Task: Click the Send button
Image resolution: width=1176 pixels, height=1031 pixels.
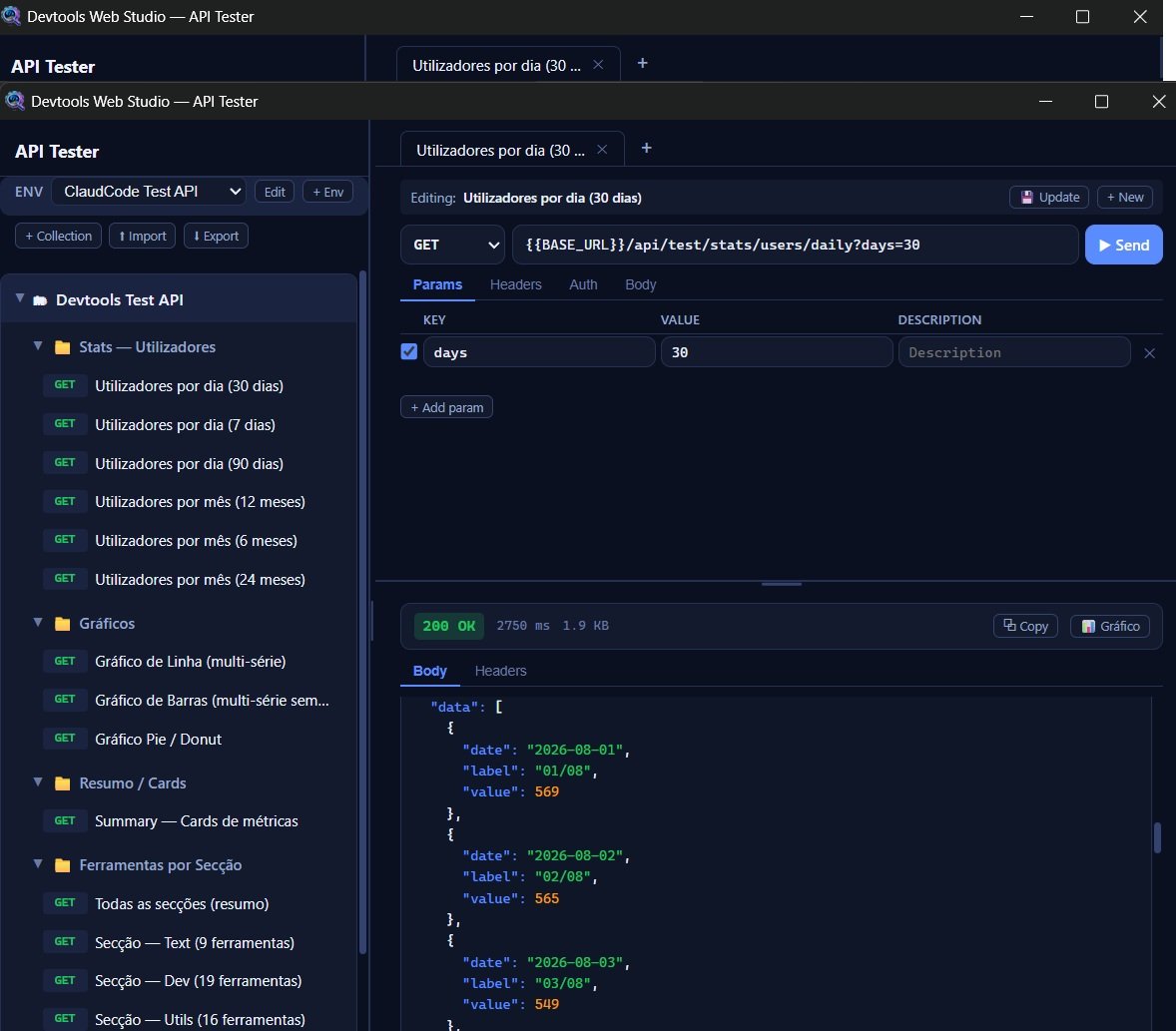Action: tap(1123, 246)
